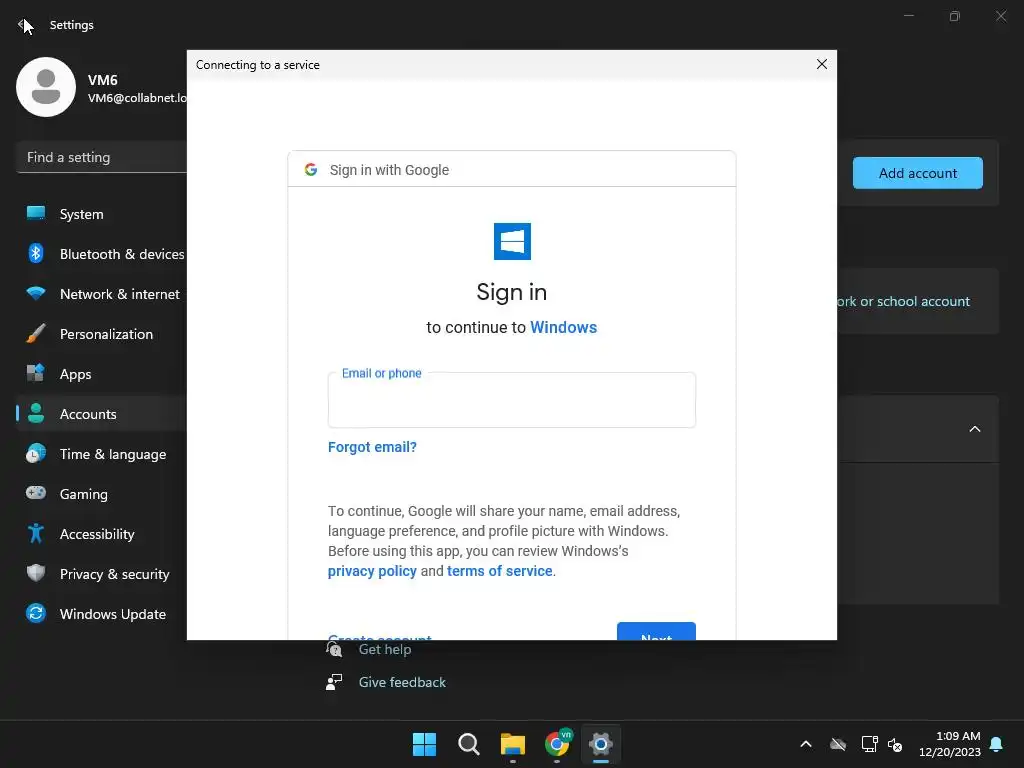Click the Settings gear taskbar icon
The image size is (1024, 768).
pos(601,744)
